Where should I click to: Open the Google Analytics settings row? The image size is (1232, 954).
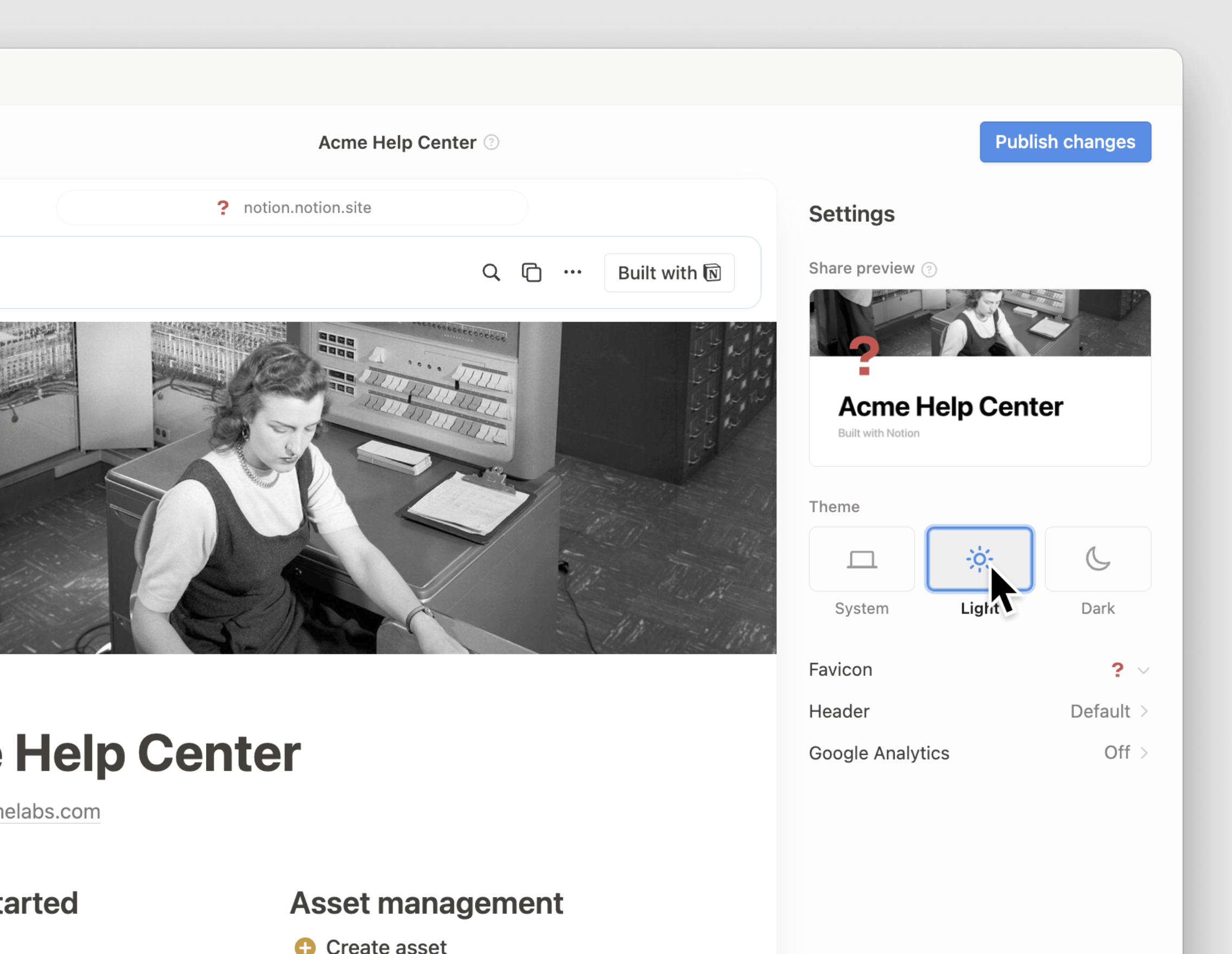click(x=980, y=753)
